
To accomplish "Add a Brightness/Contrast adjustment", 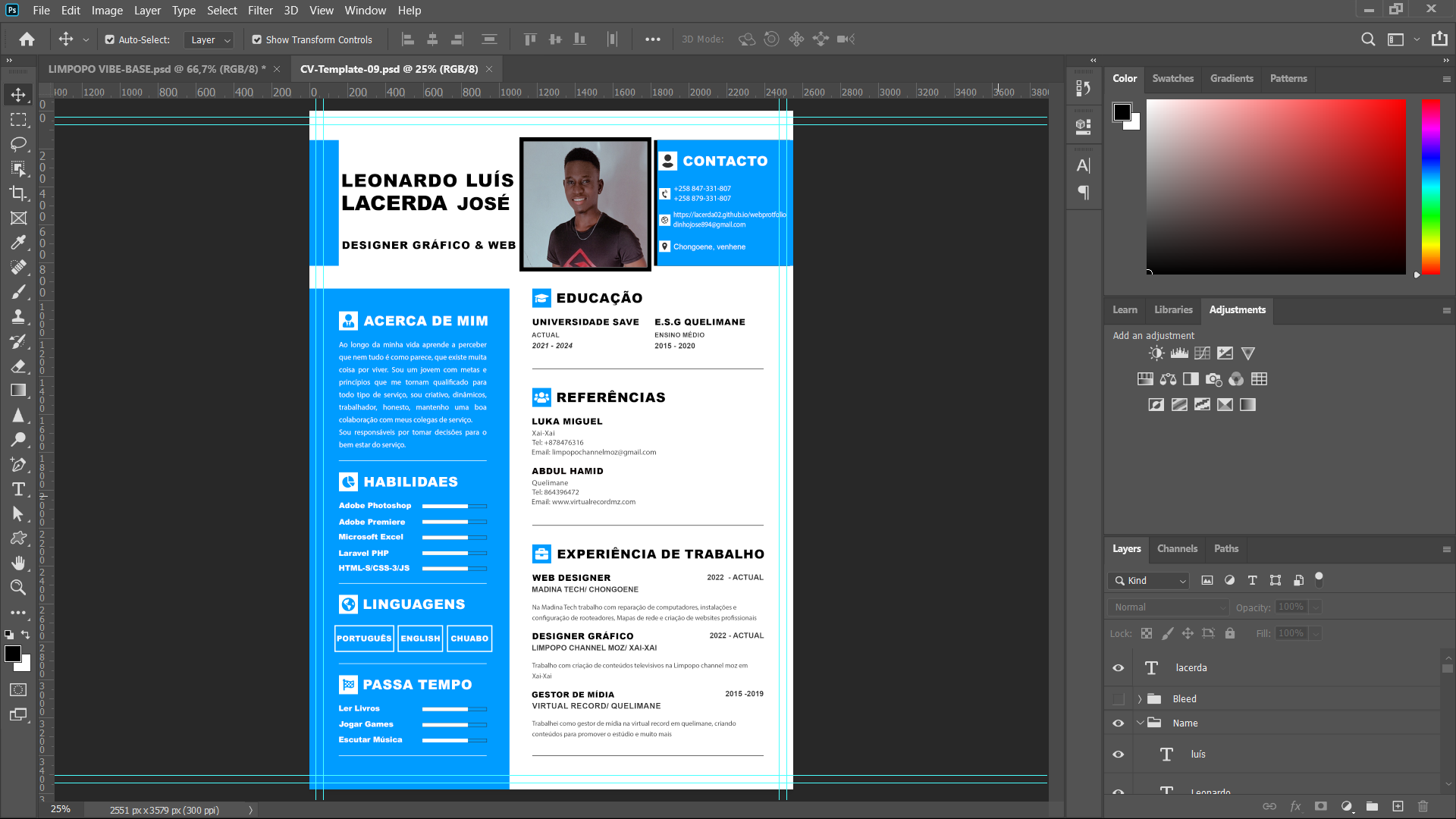I will (1156, 353).
